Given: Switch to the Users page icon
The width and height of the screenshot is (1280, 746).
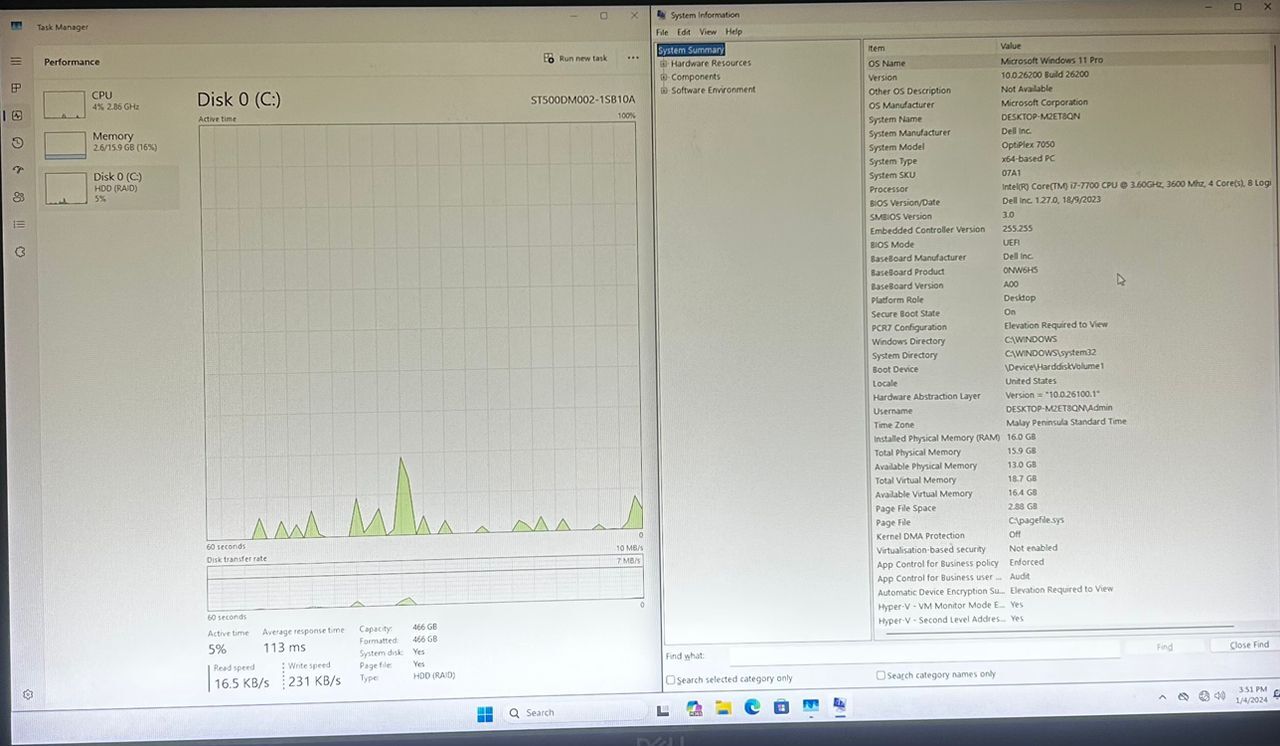Looking at the screenshot, I should [18, 197].
